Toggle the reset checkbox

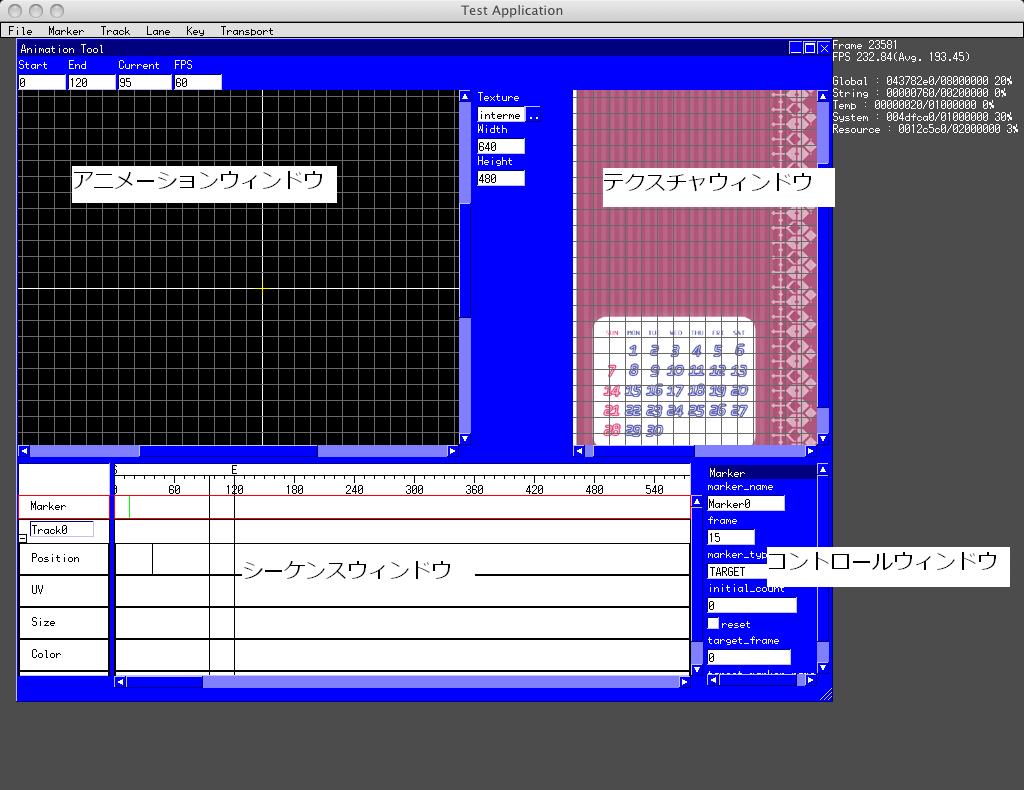tap(713, 623)
